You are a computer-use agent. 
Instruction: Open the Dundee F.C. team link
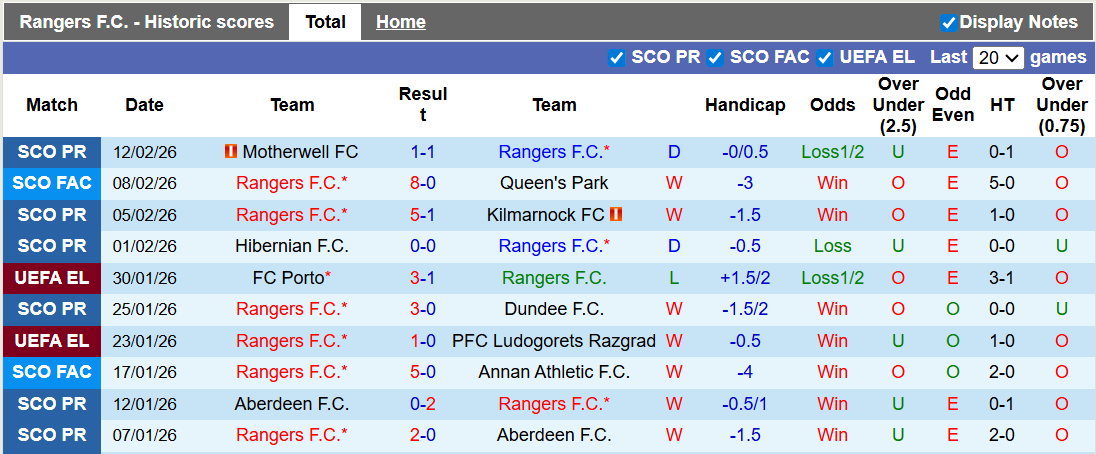click(554, 309)
